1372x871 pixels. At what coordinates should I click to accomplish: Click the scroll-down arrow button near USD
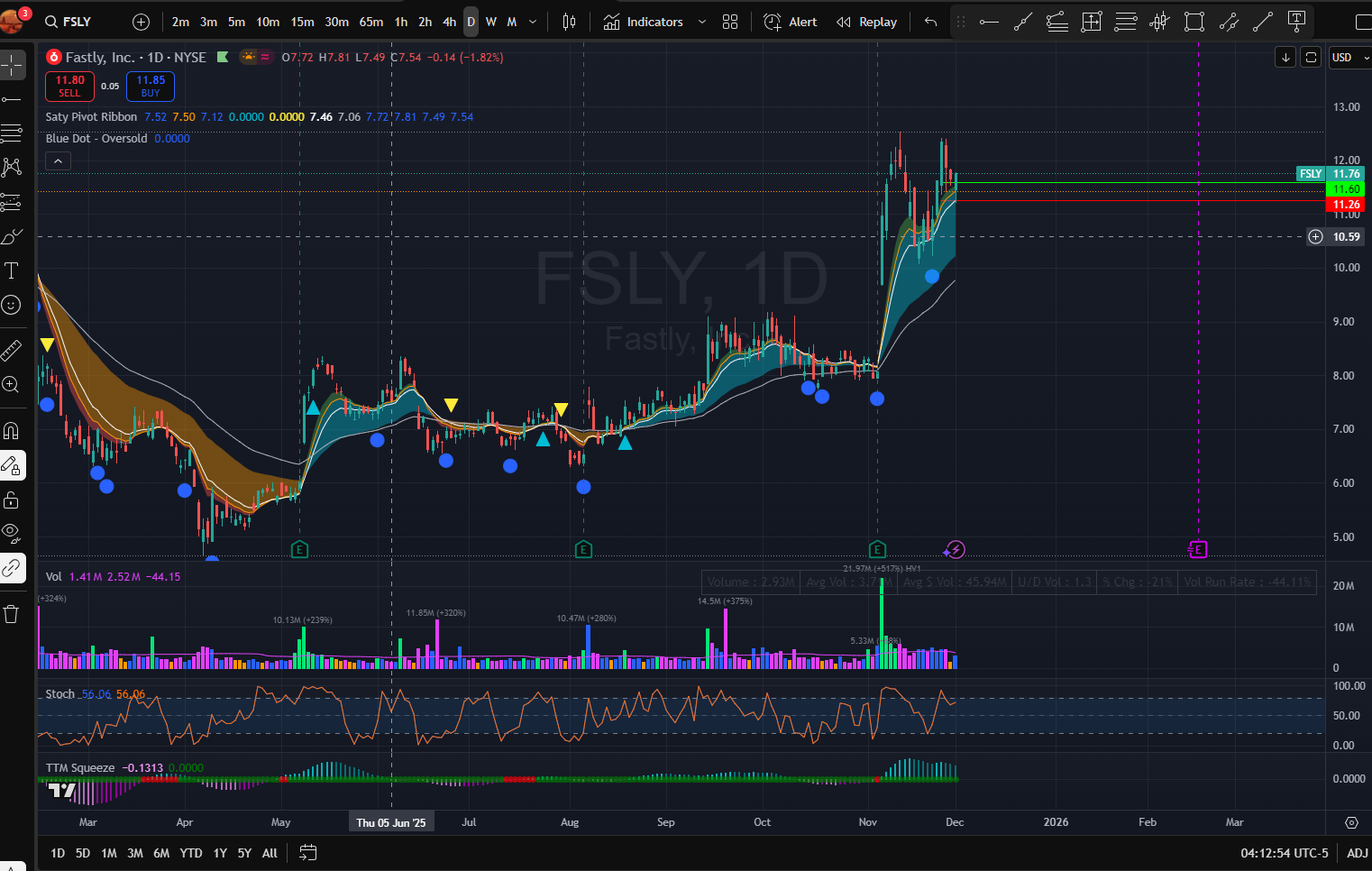pyautogui.click(x=1285, y=58)
